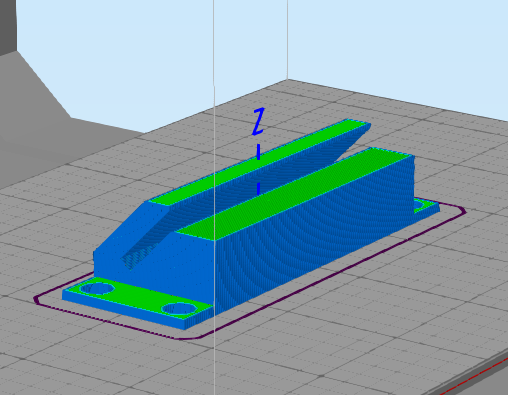The width and height of the screenshot is (508, 395).
Task: Select the skirt's rounded corner at far end
Action: (461, 211)
